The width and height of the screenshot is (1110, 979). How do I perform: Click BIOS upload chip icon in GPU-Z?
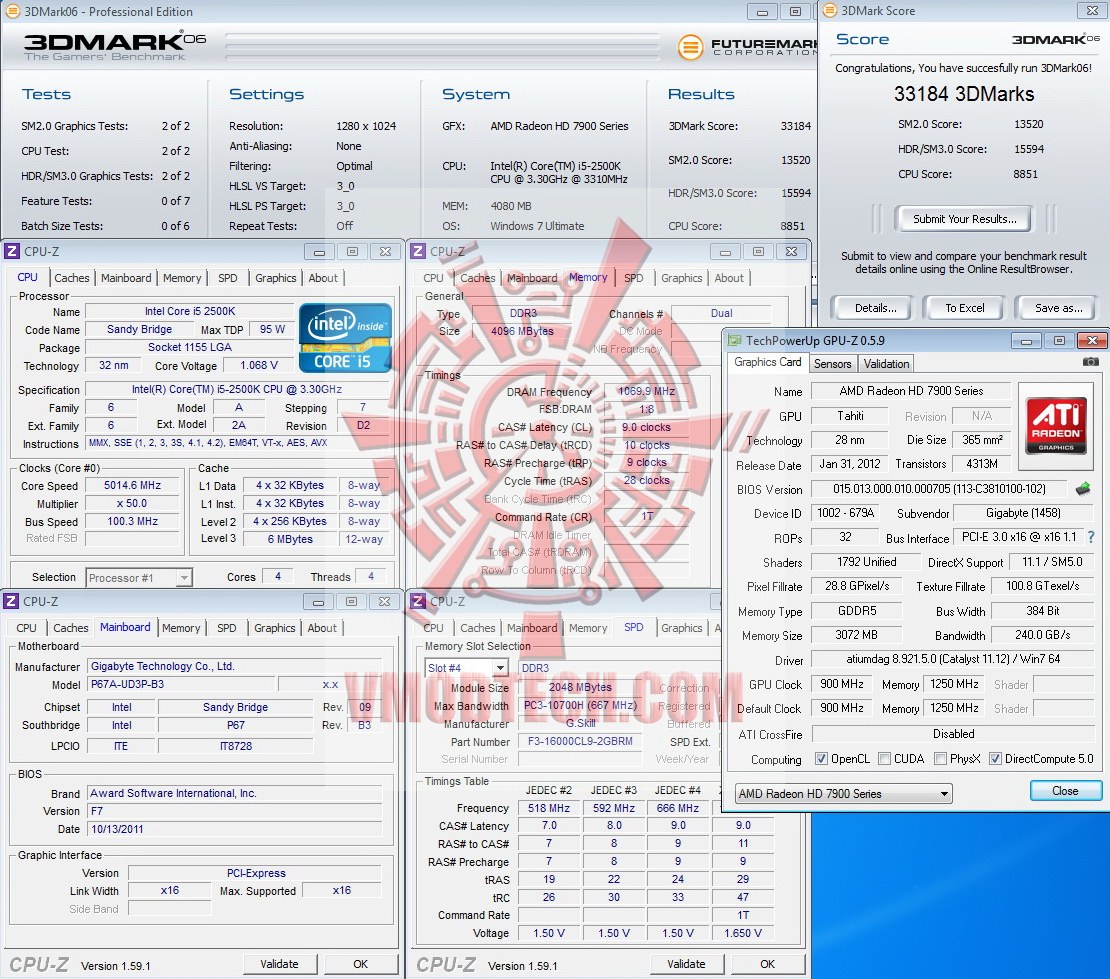tap(1082, 488)
